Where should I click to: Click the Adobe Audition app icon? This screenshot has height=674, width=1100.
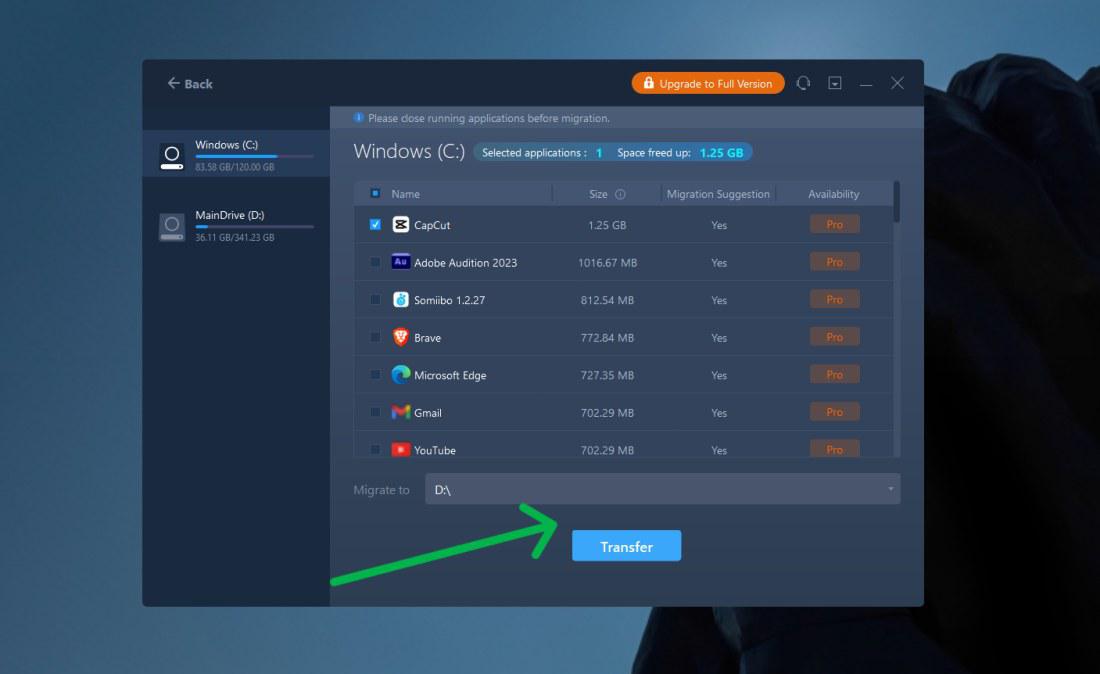pyautogui.click(x=401, y=262)
